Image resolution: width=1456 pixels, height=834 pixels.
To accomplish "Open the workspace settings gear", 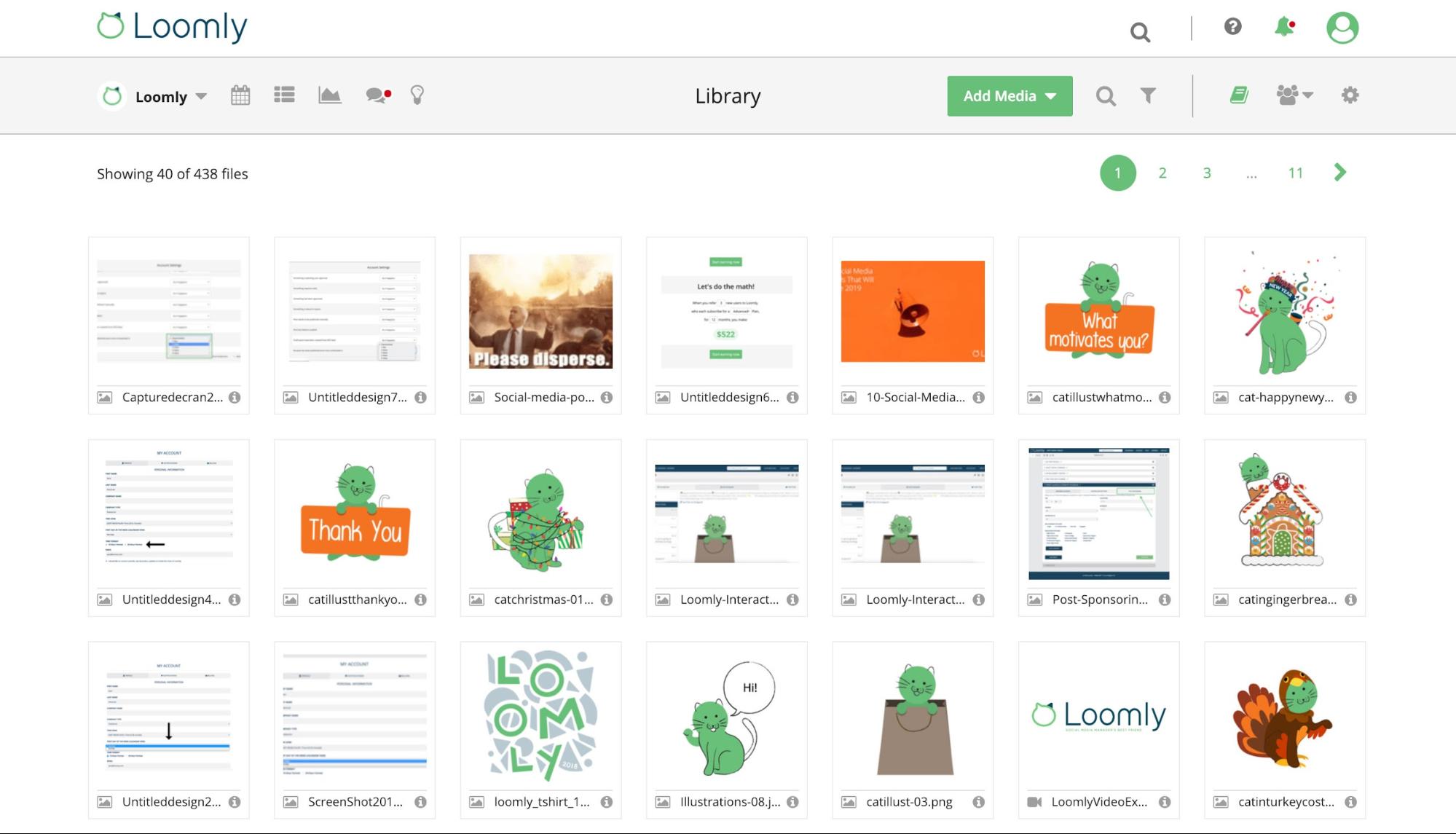I will point(1349,95).
